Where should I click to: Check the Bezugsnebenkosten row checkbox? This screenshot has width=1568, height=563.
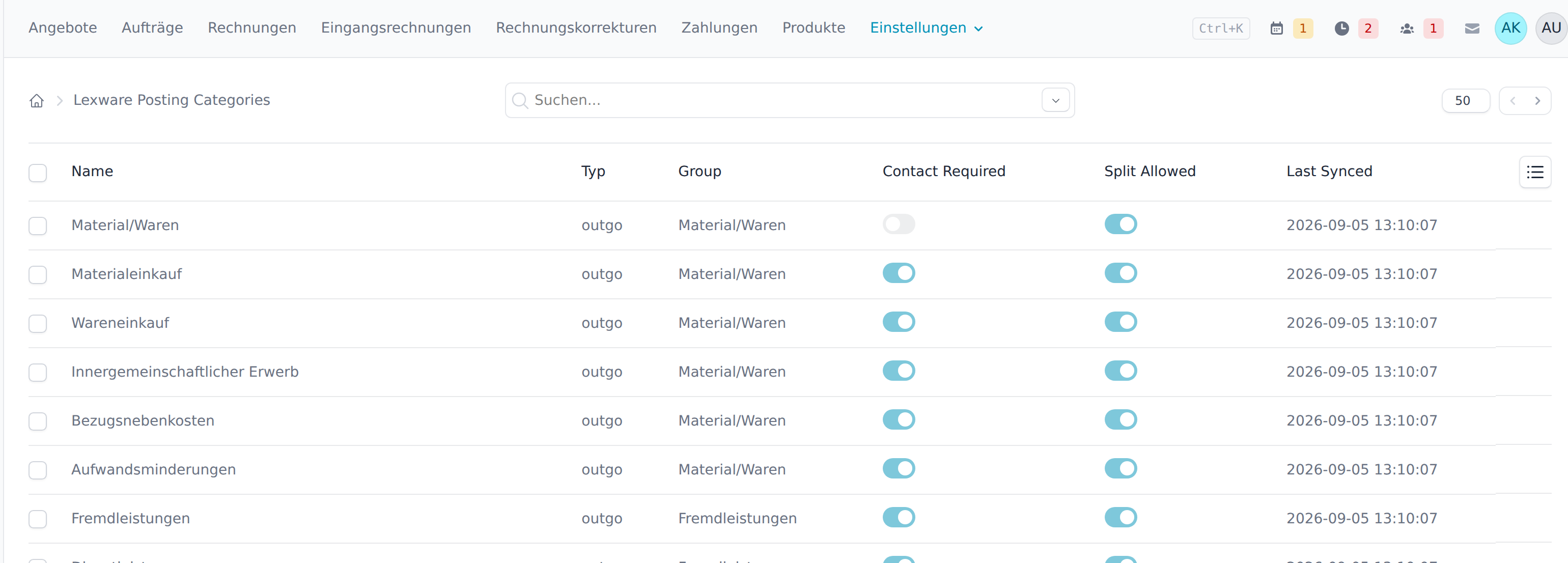38,421
